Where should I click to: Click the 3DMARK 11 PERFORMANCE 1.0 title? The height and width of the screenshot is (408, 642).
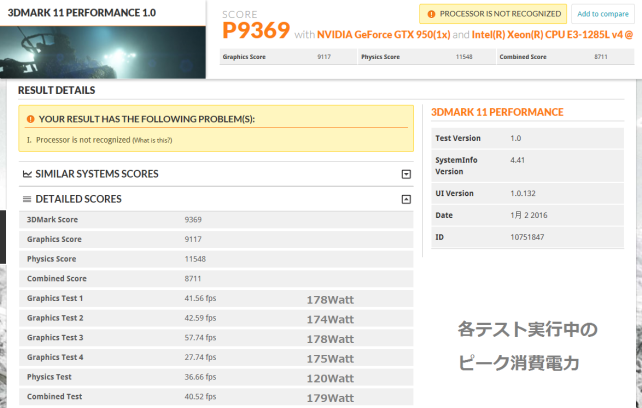click(82, 13)
